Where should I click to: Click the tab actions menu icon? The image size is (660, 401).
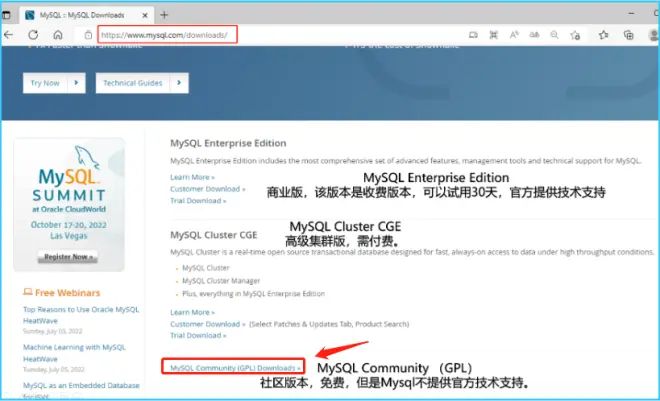point(5,16)
